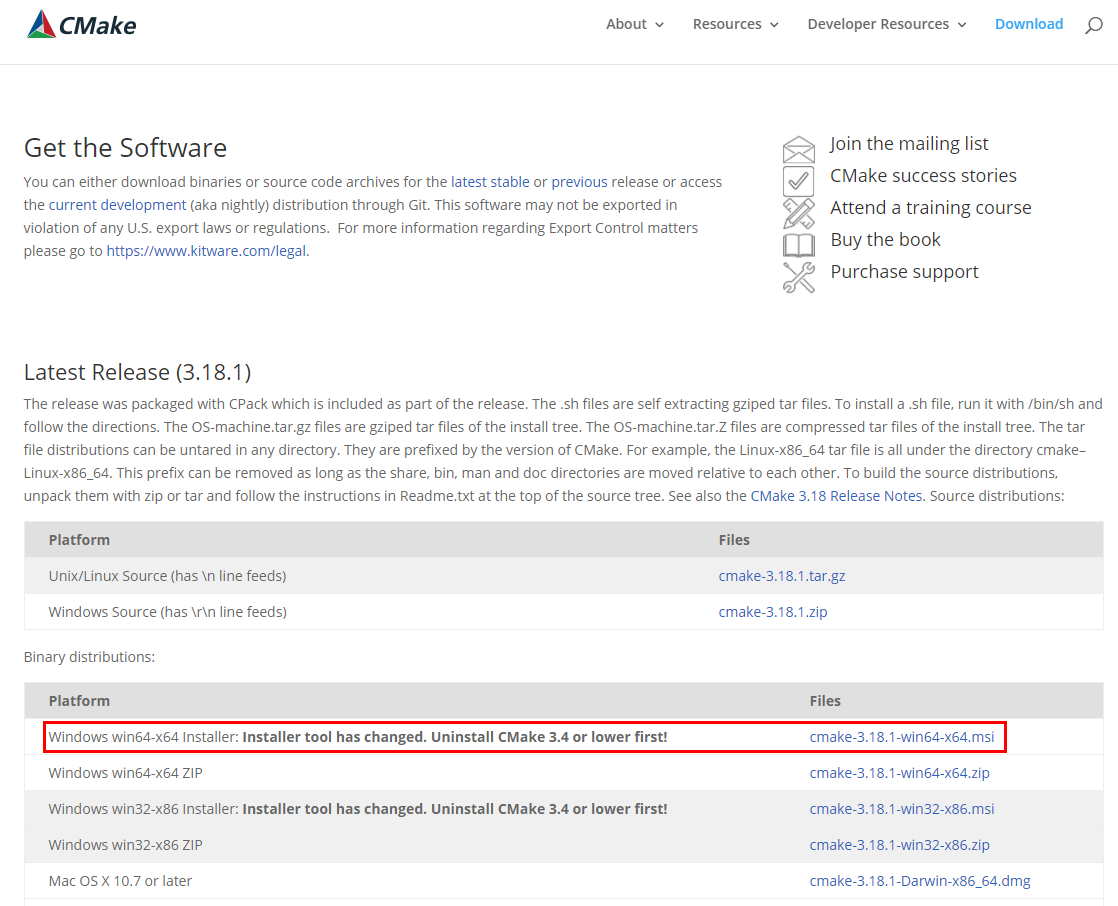
Task: Click 'Buy the book'
Action: point(886,240)
